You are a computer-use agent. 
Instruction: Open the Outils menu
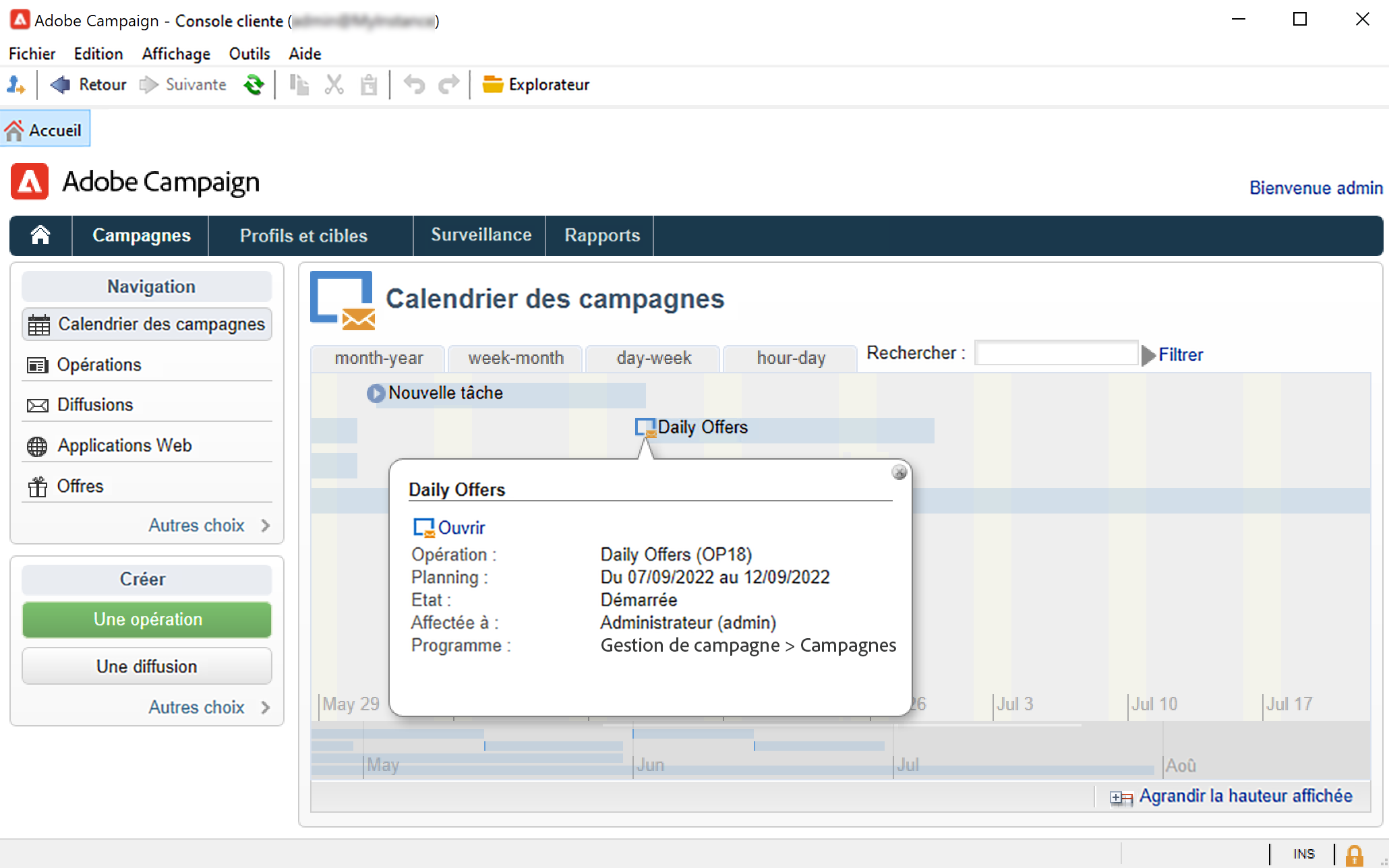pyautogui.click(x=249, y=54)
